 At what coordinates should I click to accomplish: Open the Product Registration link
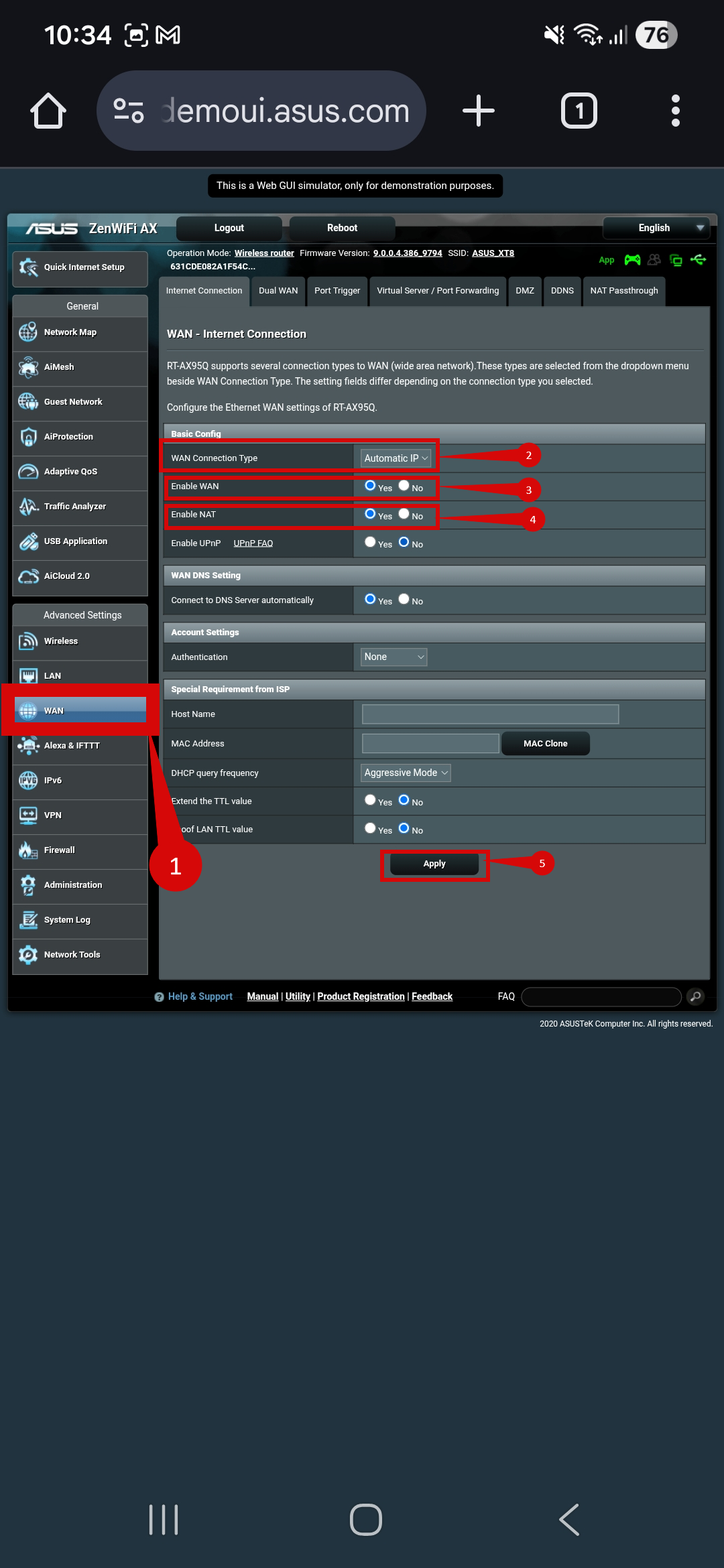pos(361,996)
